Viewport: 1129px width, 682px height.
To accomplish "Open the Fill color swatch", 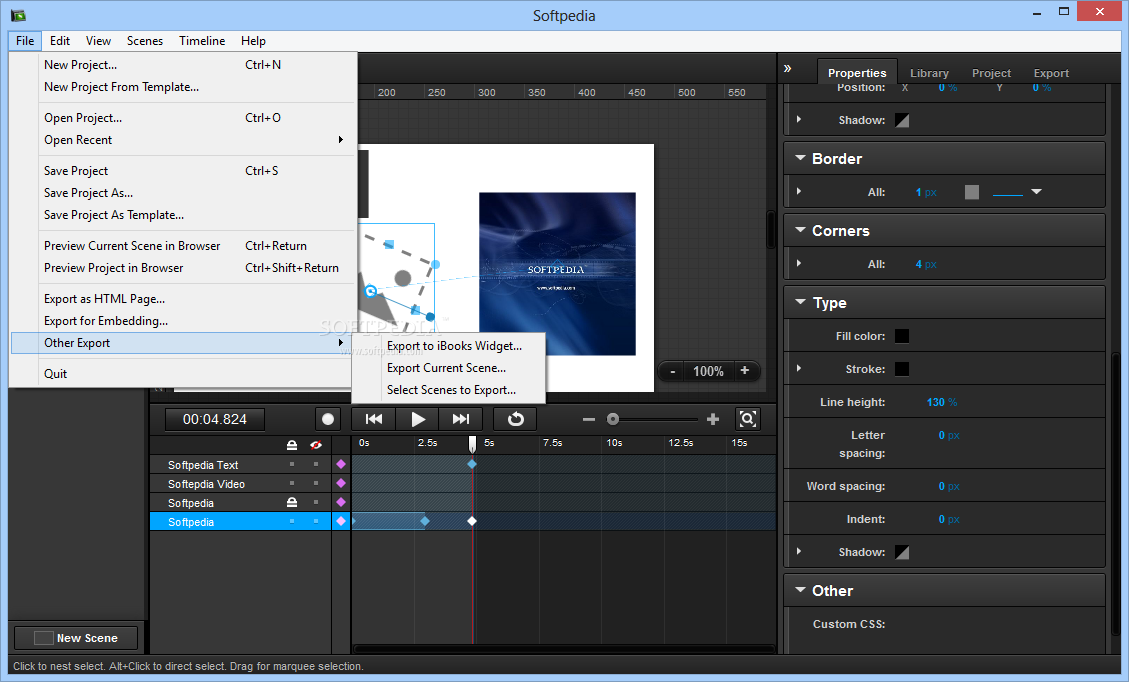I will click(901, 336).
